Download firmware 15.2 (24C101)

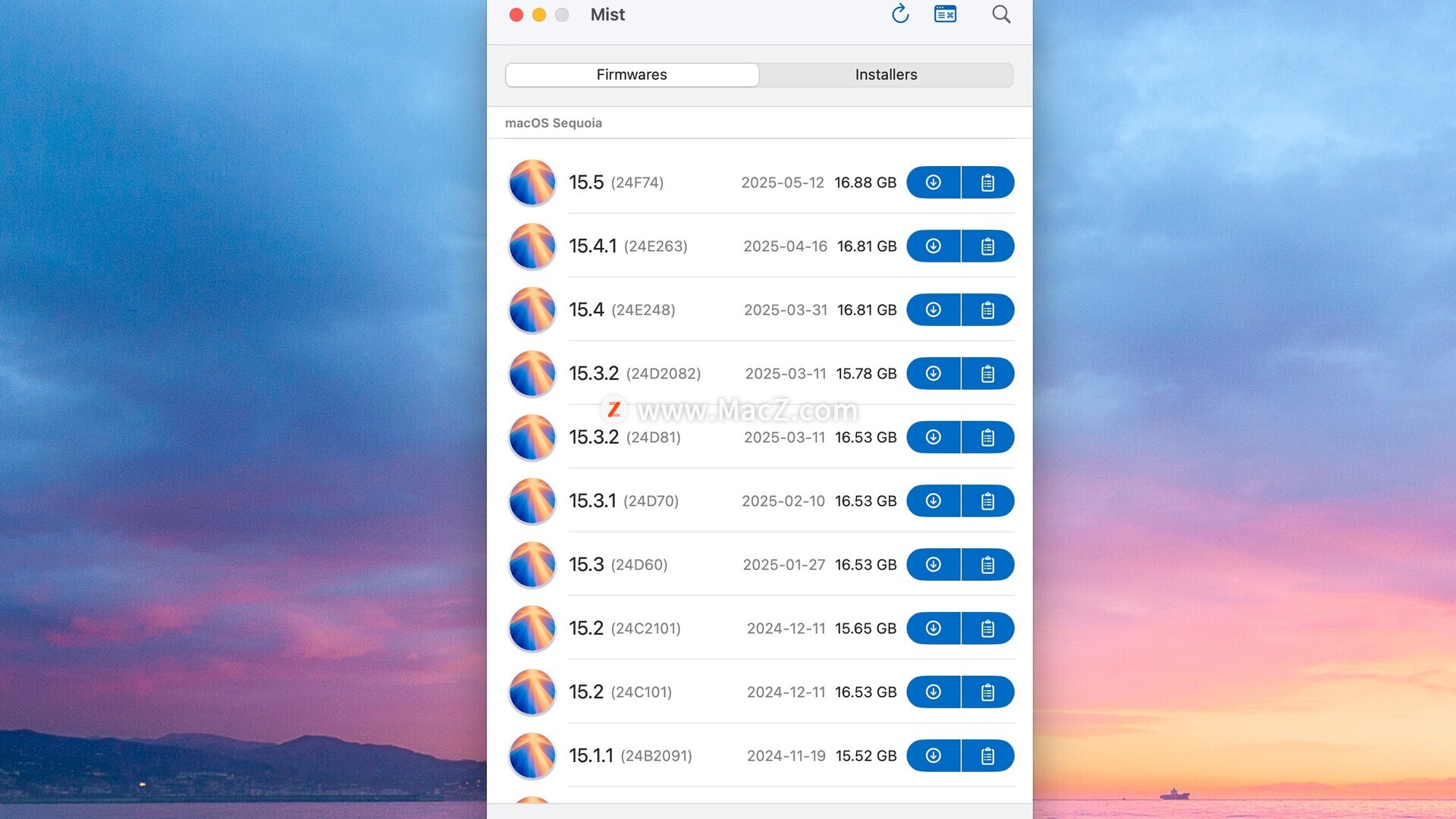(x=934, y=692)
